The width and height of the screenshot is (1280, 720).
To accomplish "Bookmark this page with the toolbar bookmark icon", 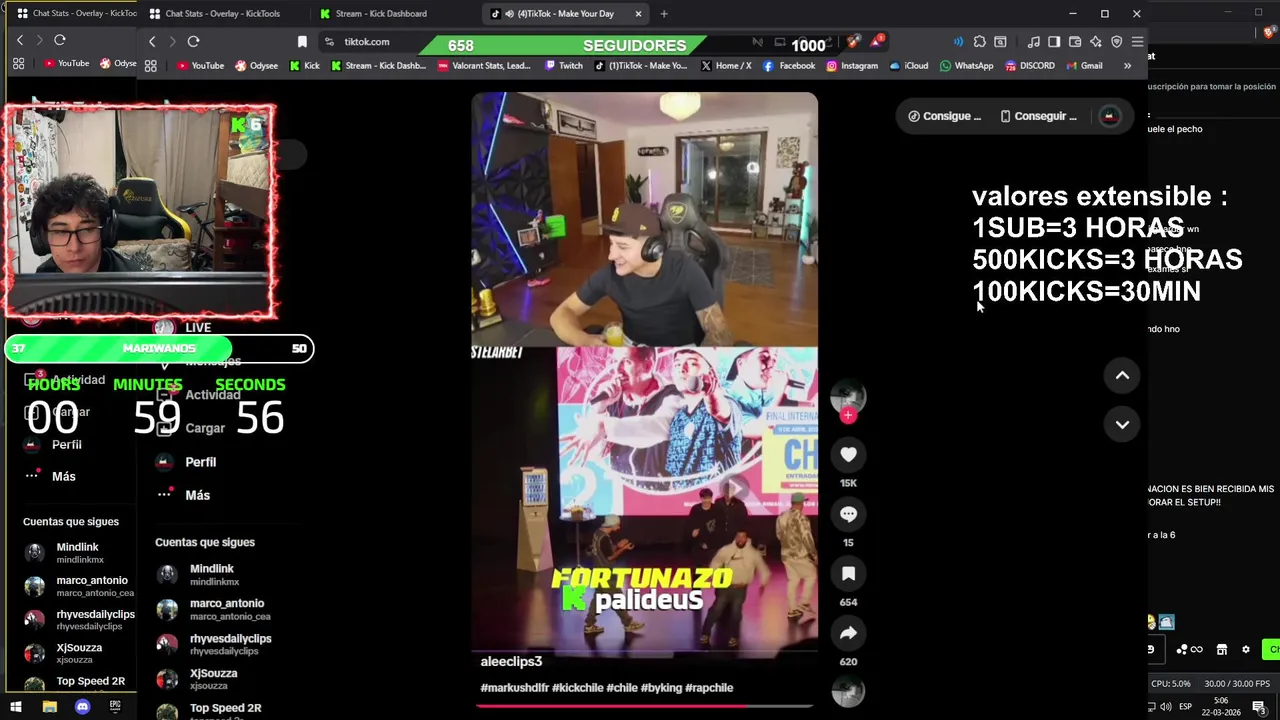I will pyautogui.click(x=302, y=42).
